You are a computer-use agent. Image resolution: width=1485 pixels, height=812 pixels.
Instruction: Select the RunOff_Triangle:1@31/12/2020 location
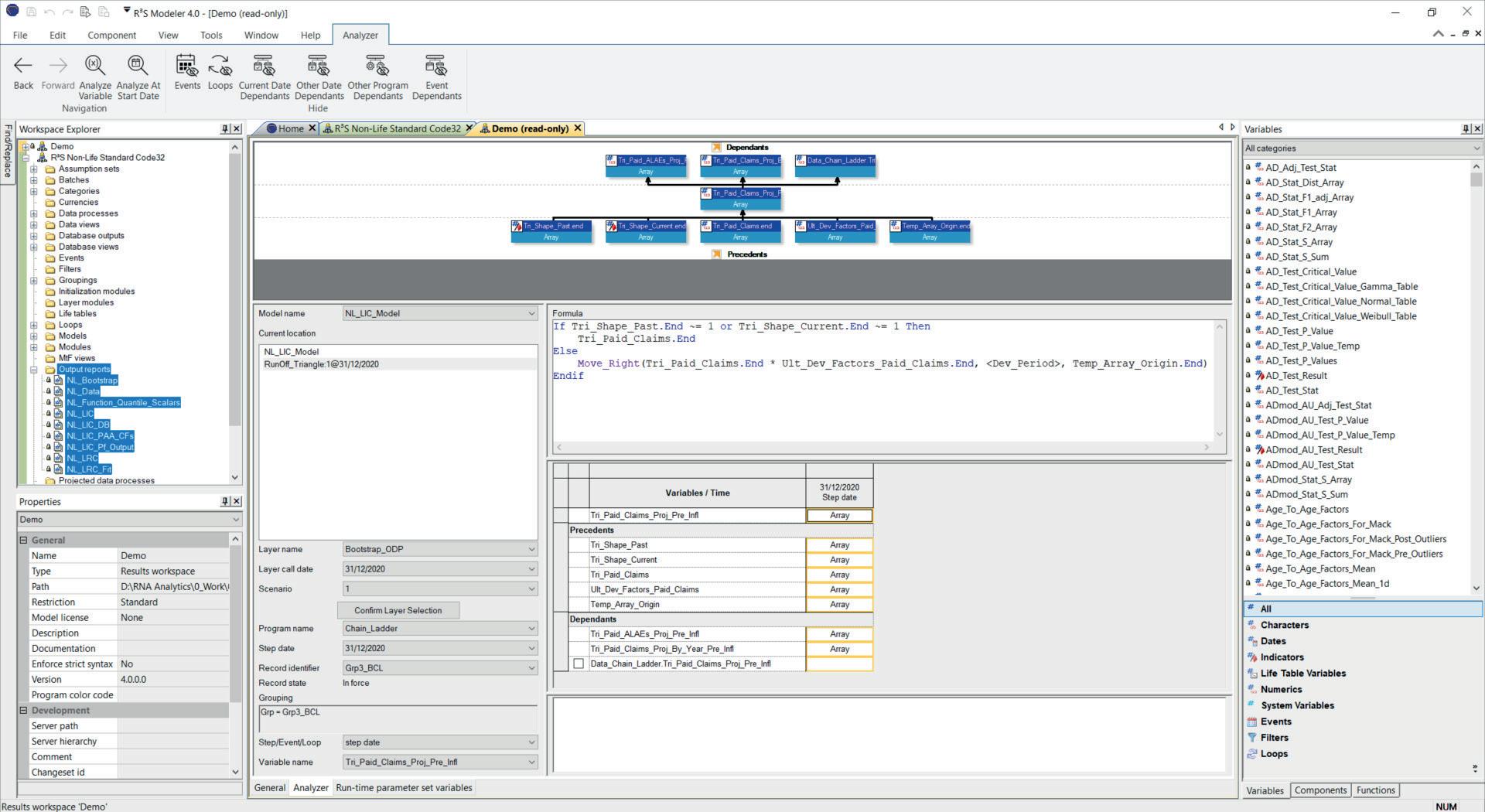(321, 364)
